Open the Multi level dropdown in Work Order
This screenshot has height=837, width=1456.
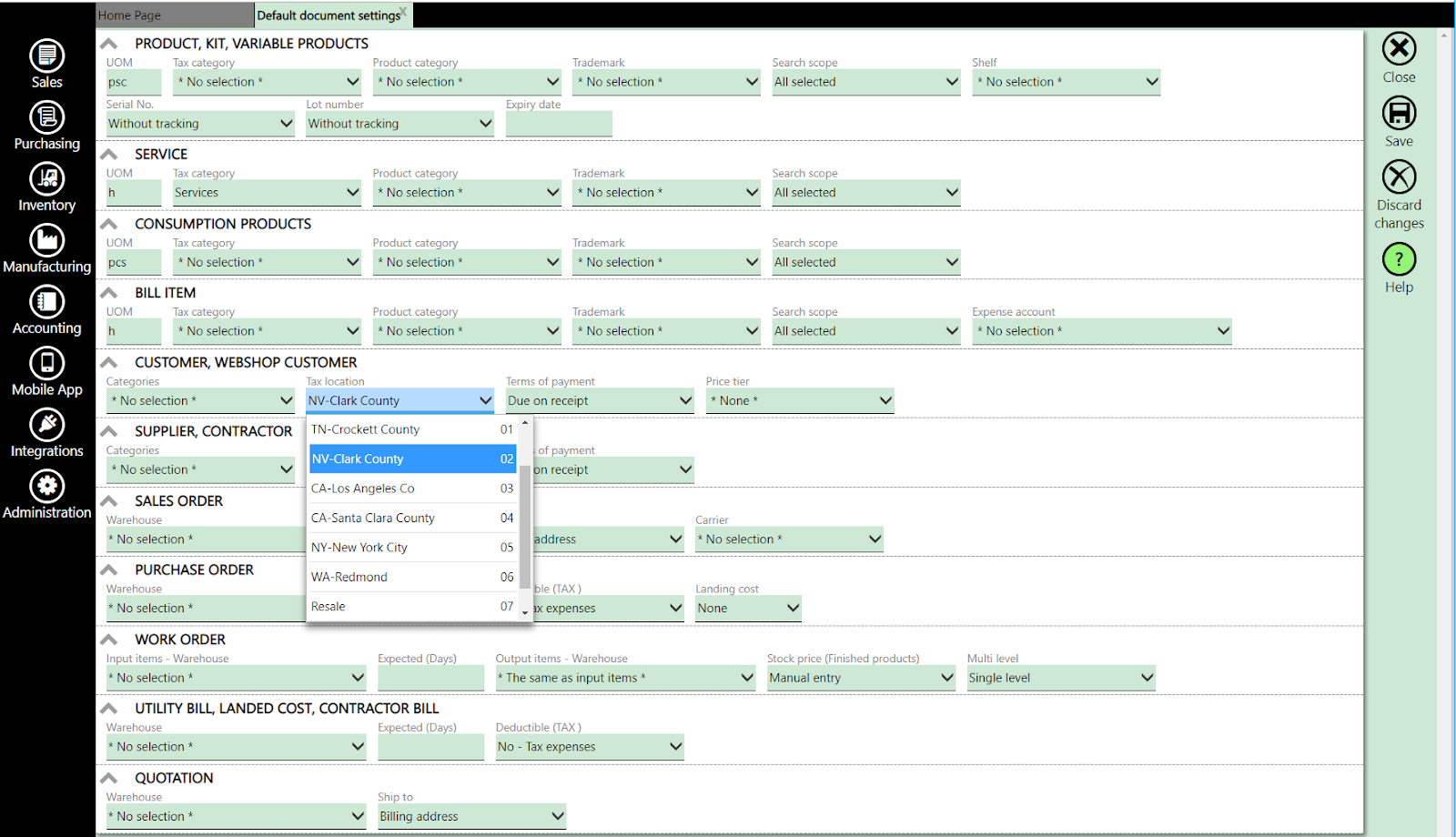(1145, 677)
